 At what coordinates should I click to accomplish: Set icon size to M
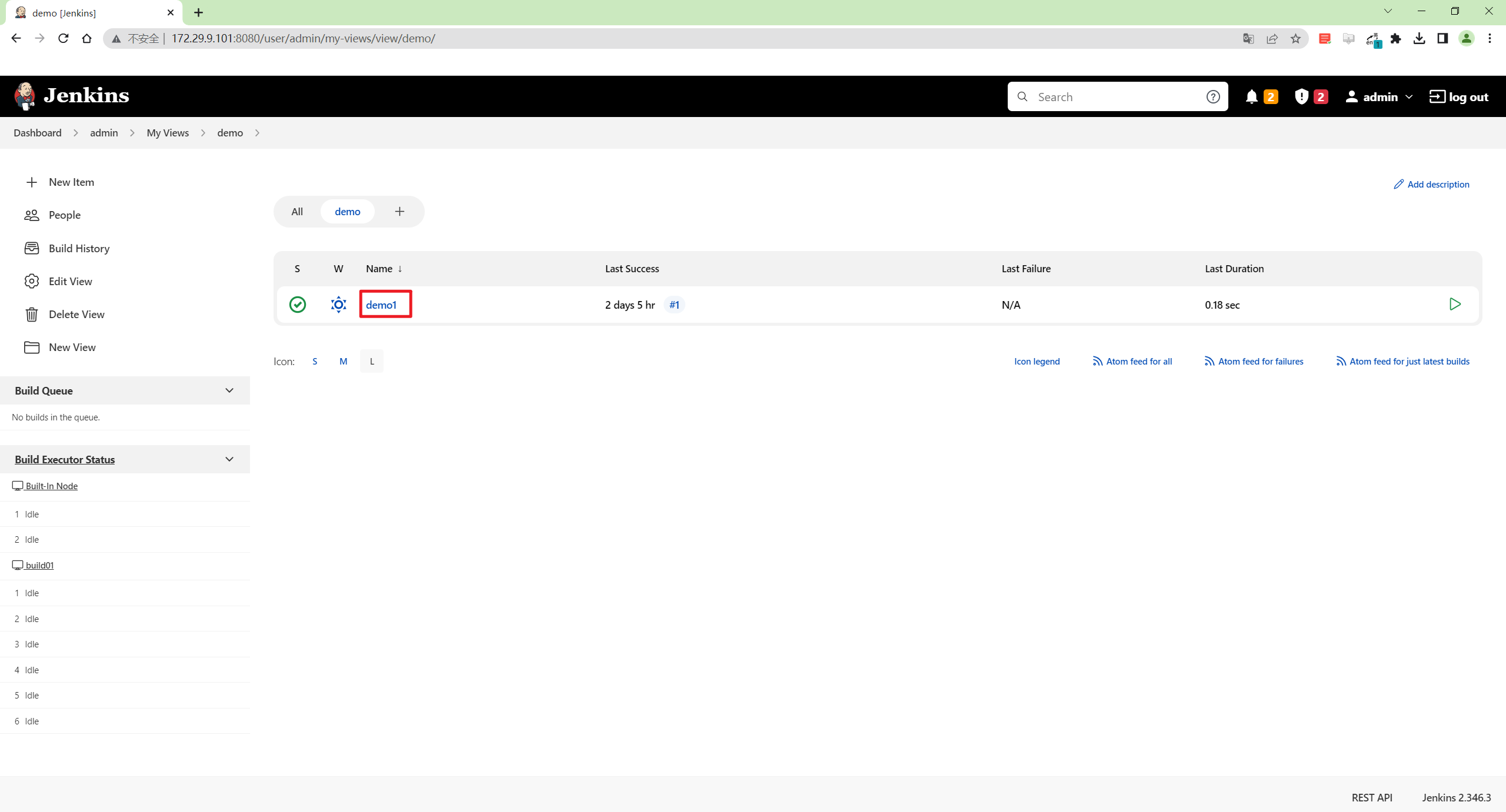(x=344, y=361)
